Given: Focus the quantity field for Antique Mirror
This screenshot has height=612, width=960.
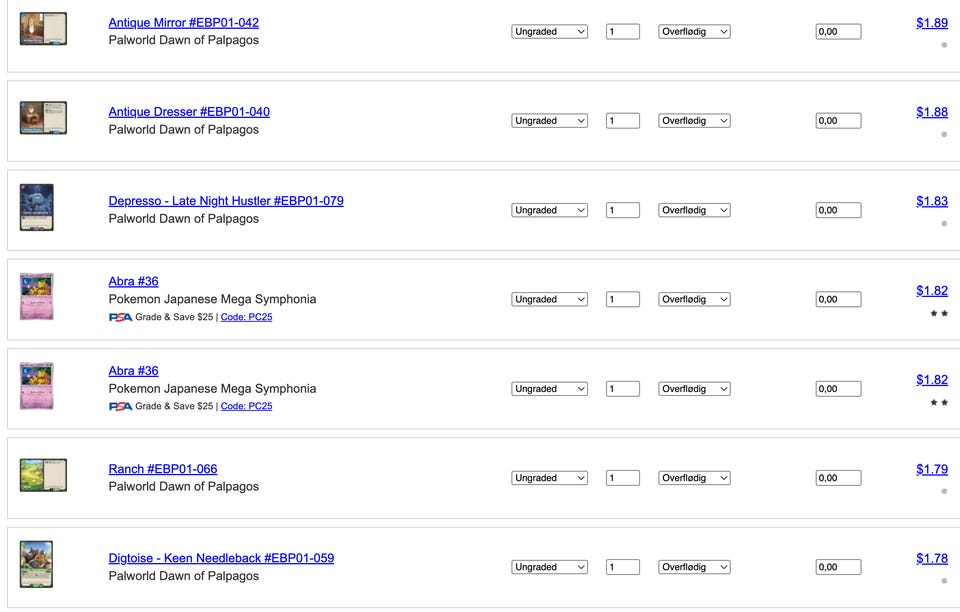Looking at the screenshot, I should (623, 31).
